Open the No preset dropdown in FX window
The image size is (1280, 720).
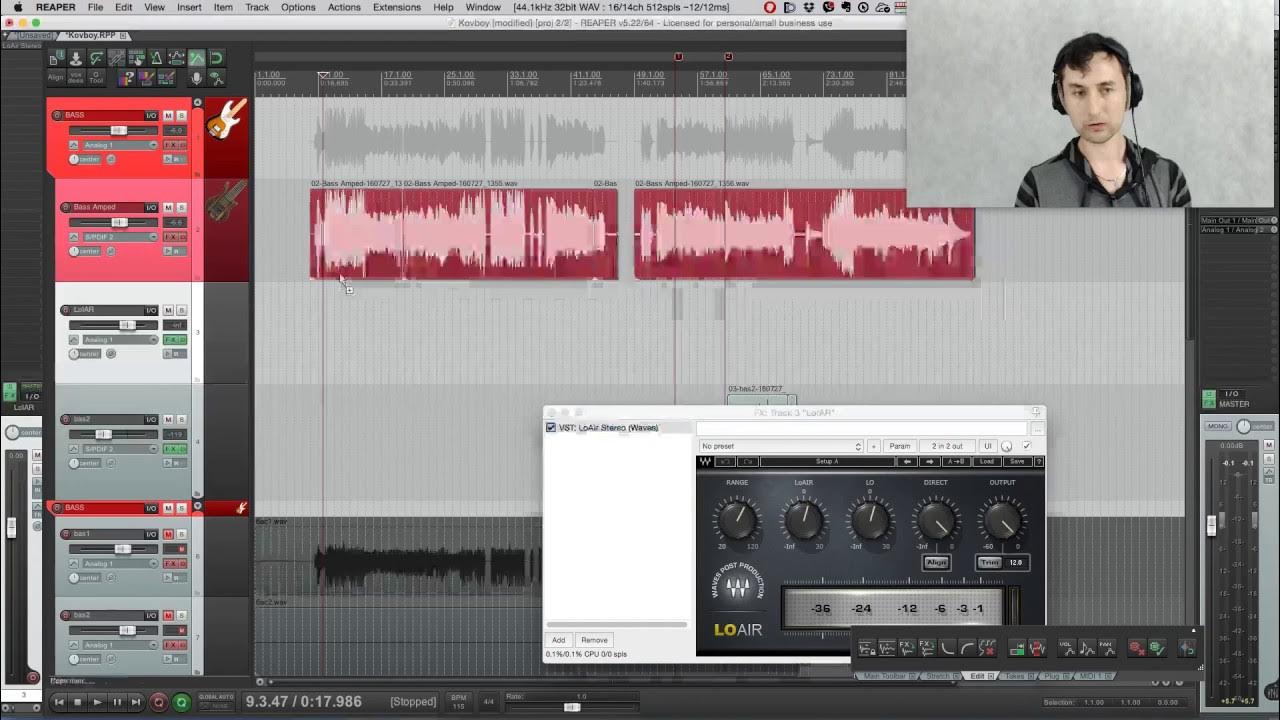[x=781, y=446]
